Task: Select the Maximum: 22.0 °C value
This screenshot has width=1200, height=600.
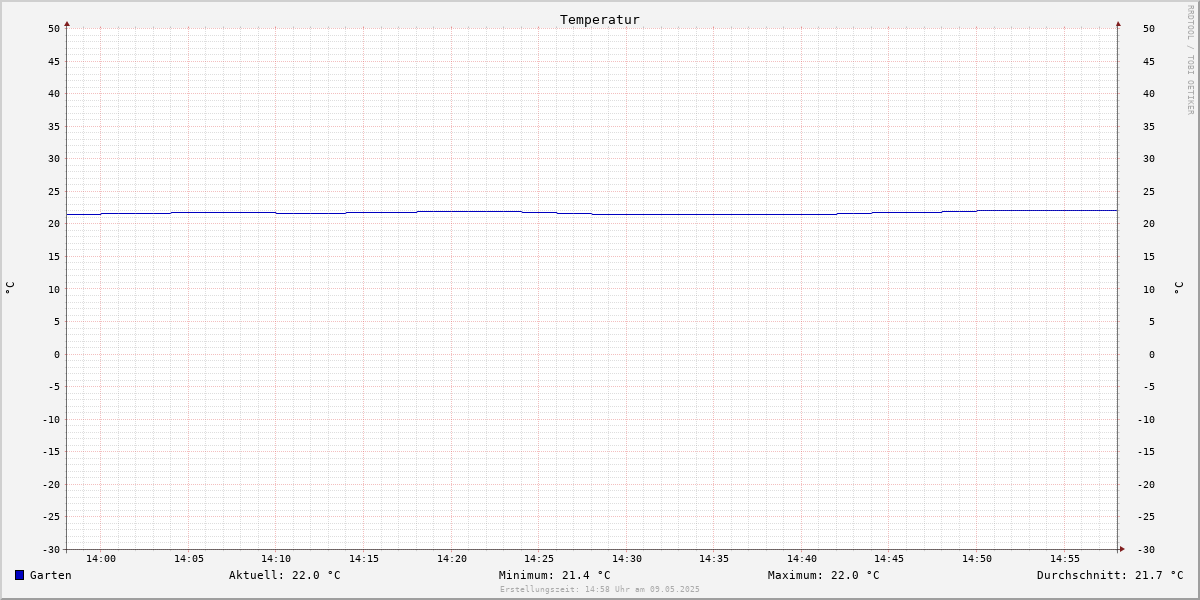Action: pos(824,575)
